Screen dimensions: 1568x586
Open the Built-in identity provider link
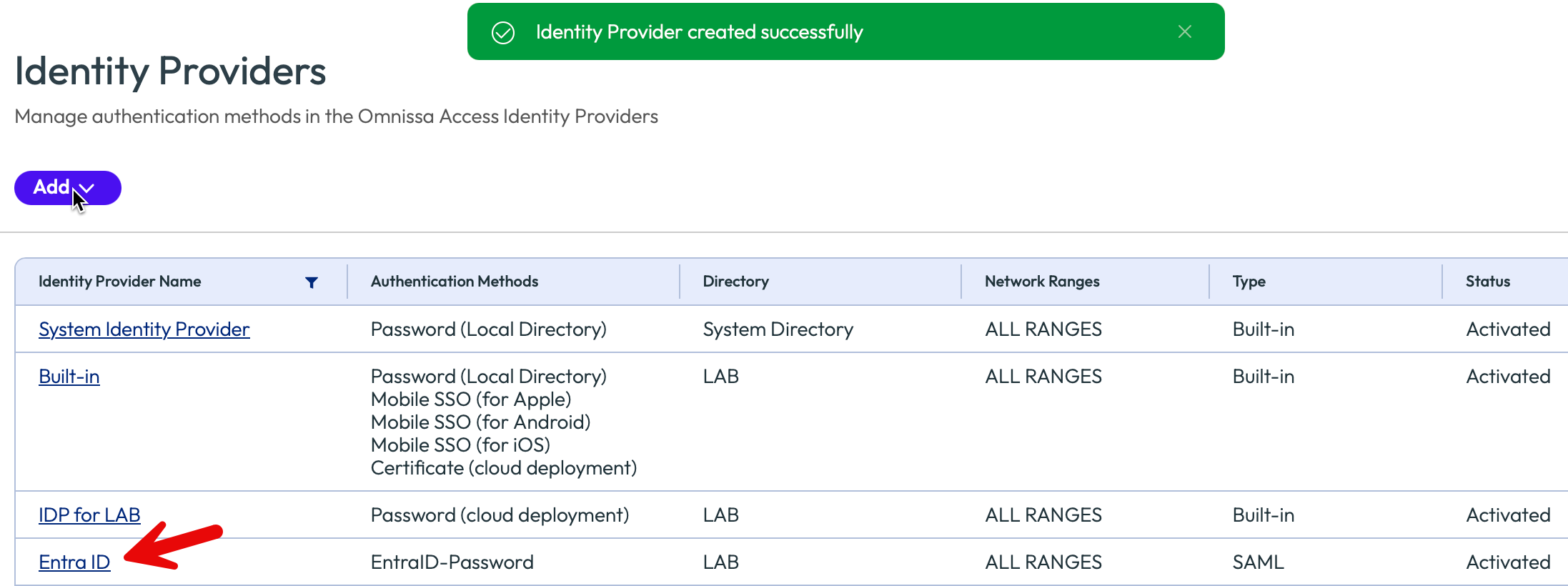tap(69, 377)
